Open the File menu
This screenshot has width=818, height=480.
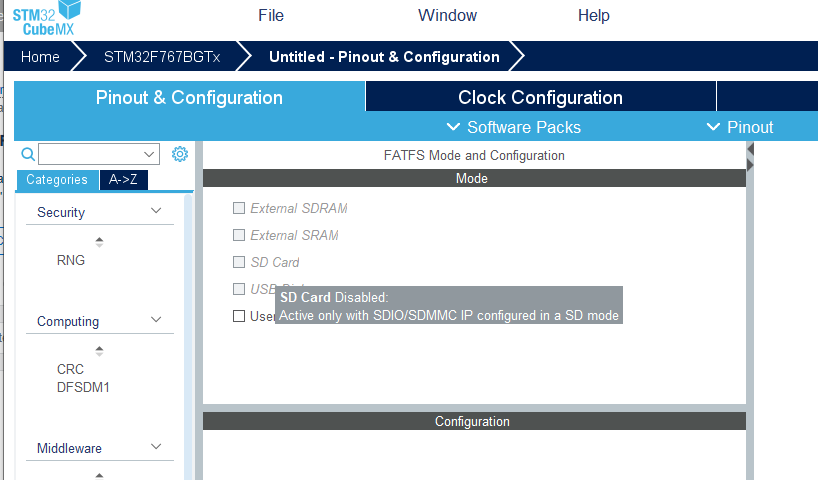271,16
